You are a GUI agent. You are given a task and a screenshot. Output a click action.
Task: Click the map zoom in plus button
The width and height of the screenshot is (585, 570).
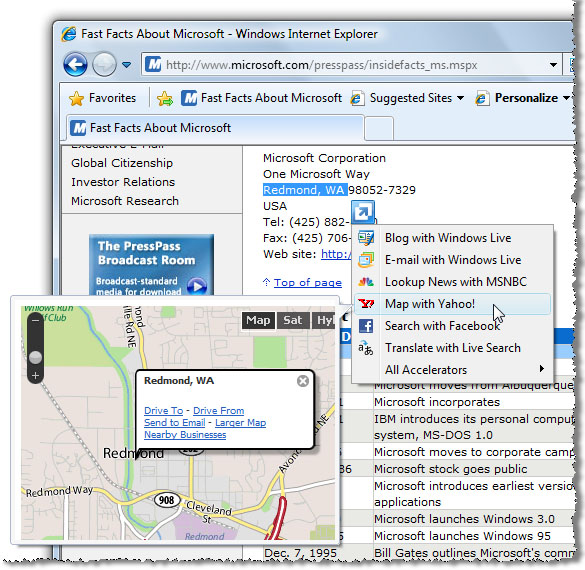pos(35,375)
